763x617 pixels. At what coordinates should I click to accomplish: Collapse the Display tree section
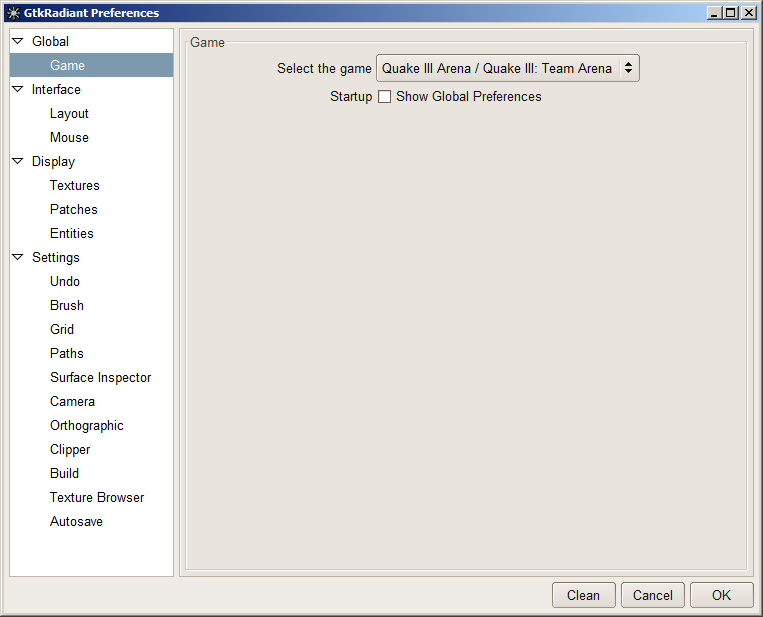[x=18, y=161]
